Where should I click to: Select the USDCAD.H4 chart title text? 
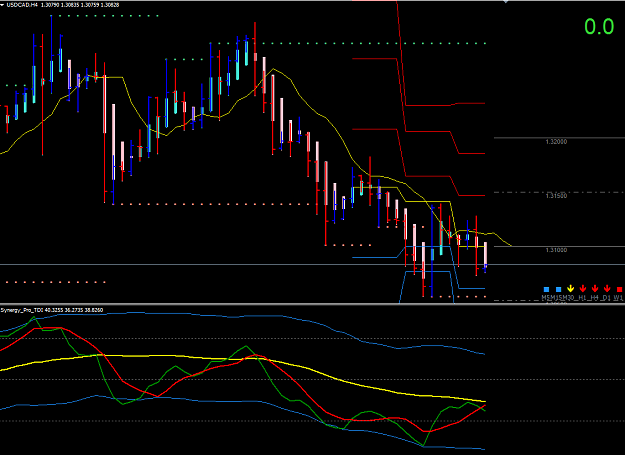pyautogui.click(x=23, y=5)
